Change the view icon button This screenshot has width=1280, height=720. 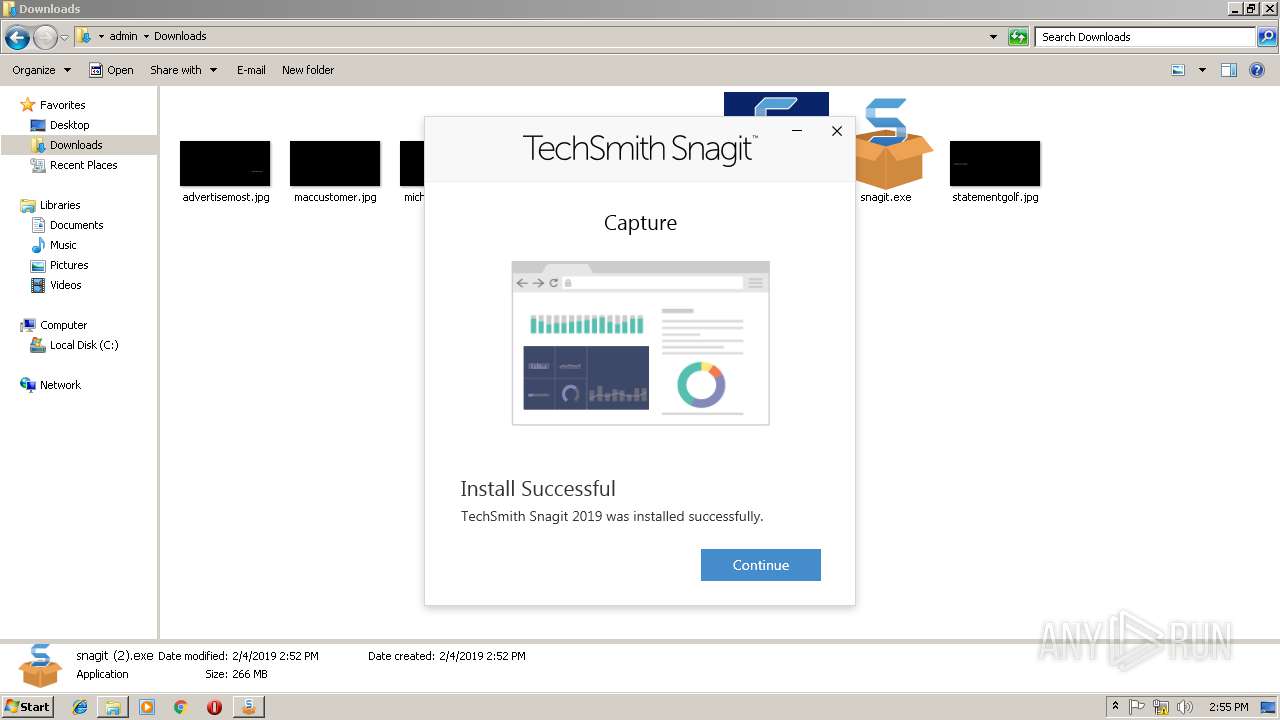(x=1178, y=70)
